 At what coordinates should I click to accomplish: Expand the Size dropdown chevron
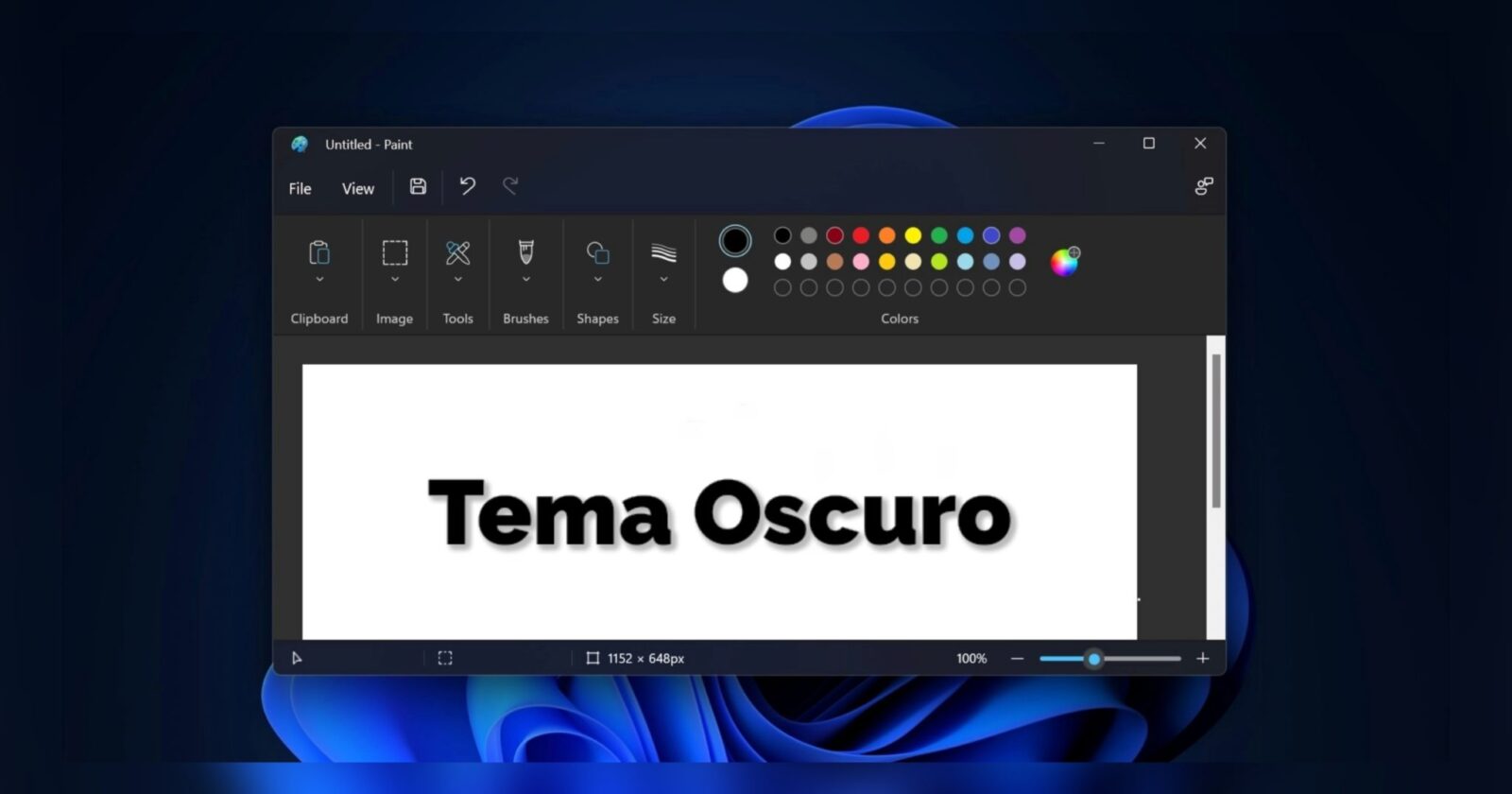coord(664,279)
